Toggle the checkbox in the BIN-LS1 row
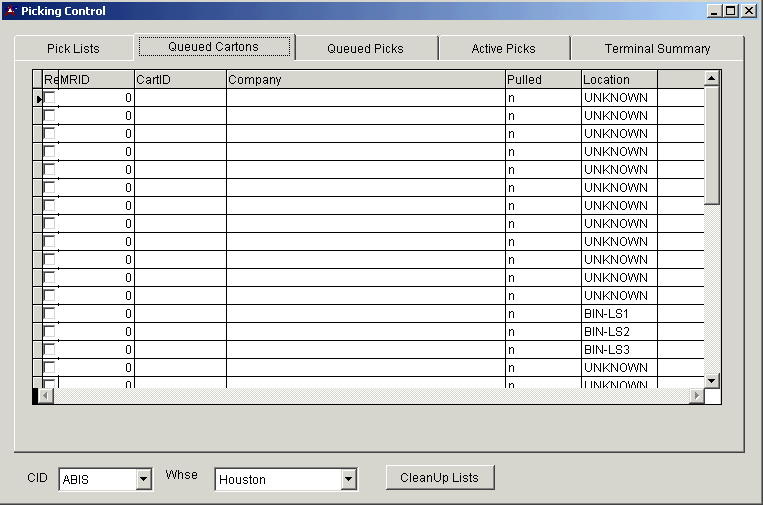The image size is (763, 505). point(49,314)
